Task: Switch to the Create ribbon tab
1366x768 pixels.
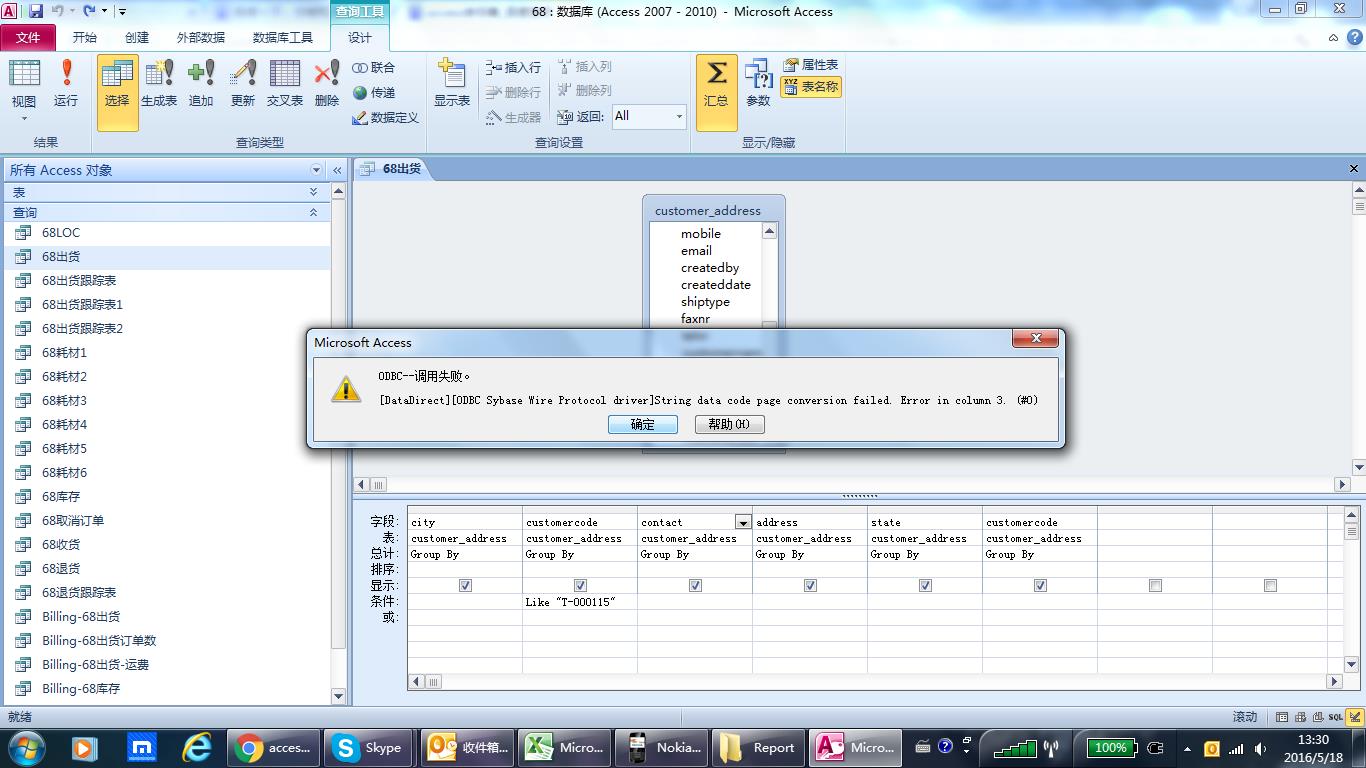Action: pos(137,37)
